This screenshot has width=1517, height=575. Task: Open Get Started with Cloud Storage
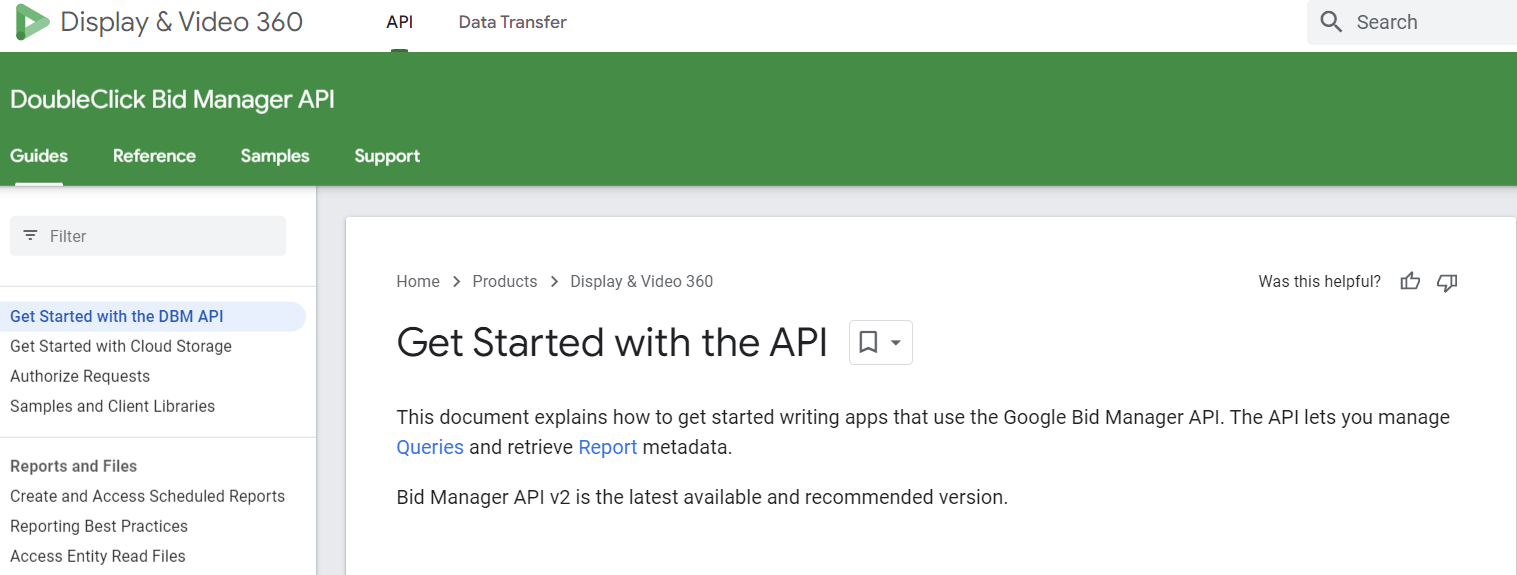(121, 346)
